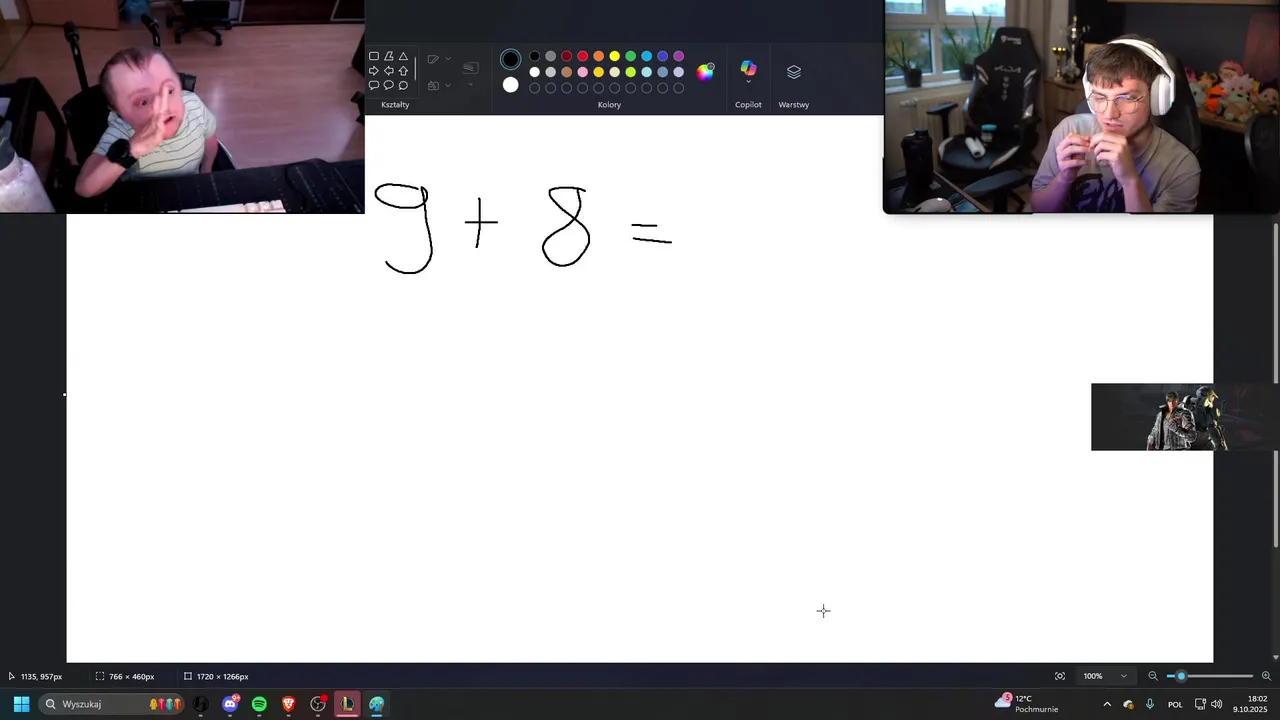
Task: Select the secondary white color circle
Action: (510, 85)
